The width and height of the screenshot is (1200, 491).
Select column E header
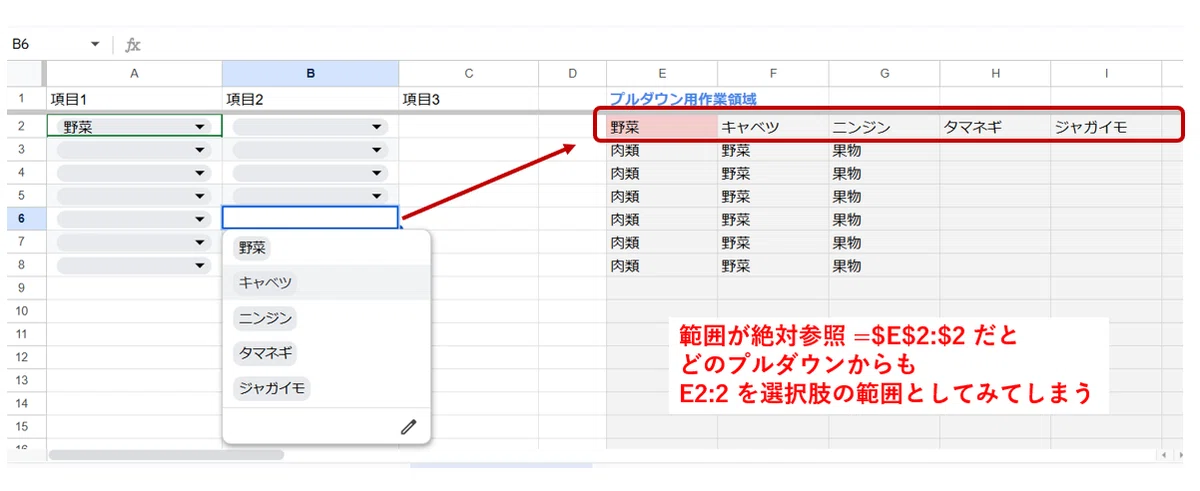(x=662, y=73)
